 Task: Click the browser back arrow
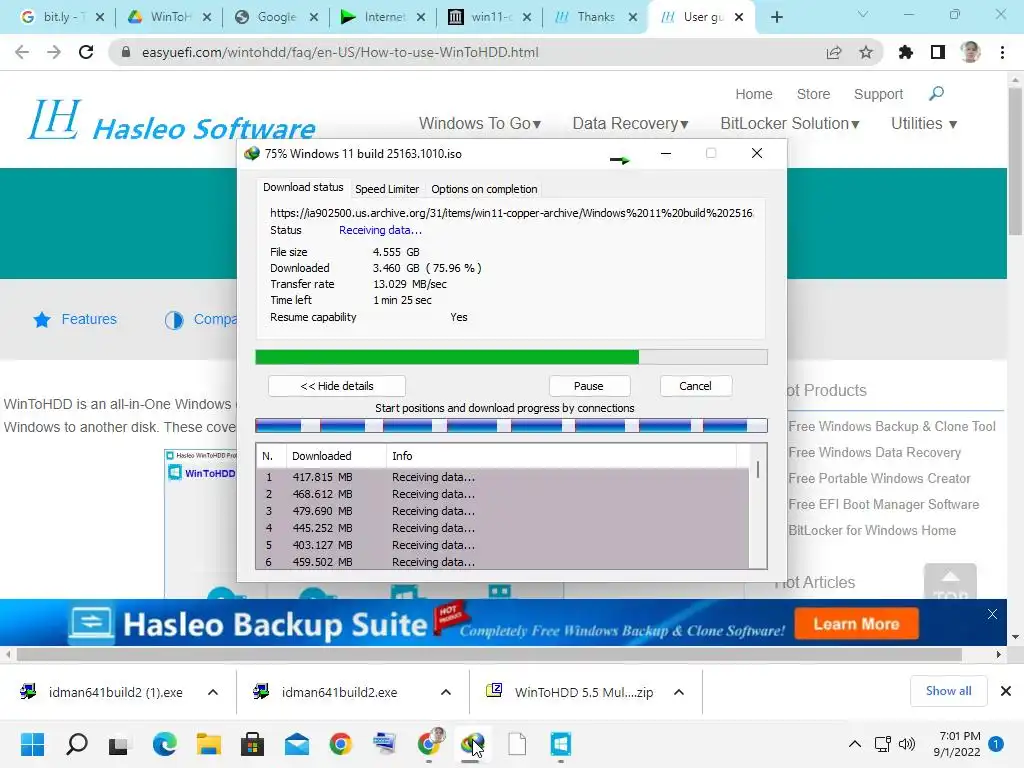click(22, 52)
